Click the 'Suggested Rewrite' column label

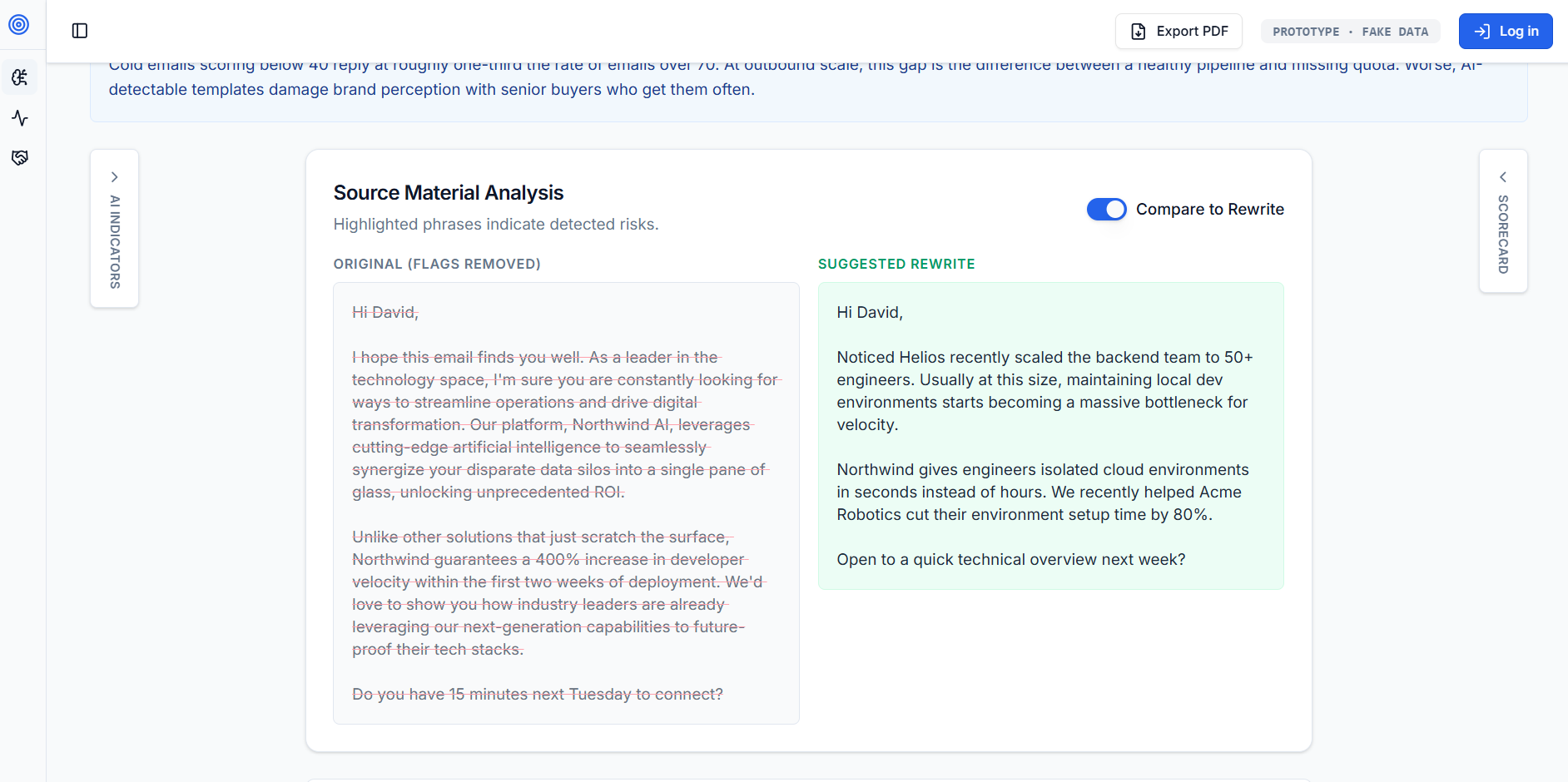[x=896, y=264]
